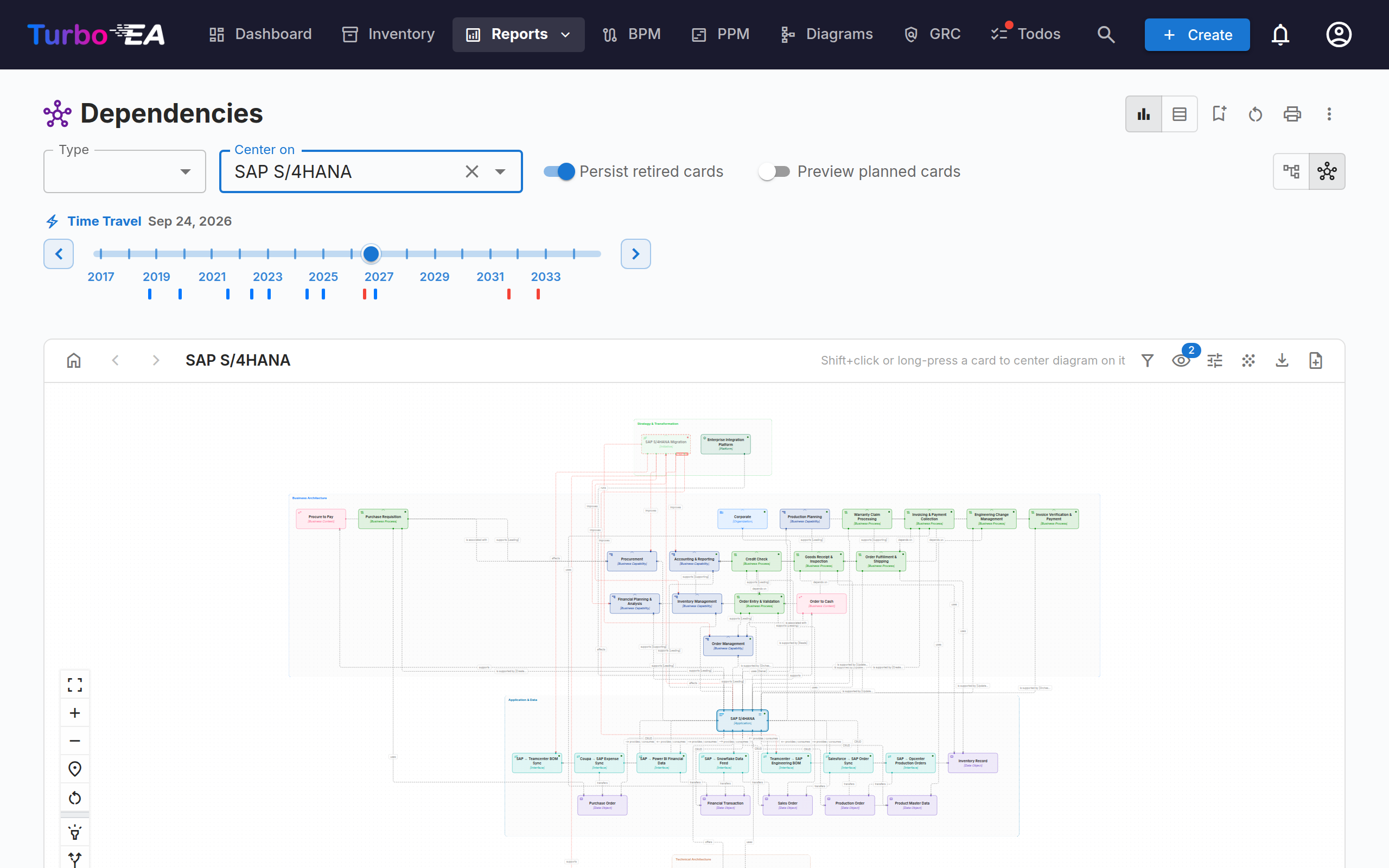Save report bookmark icon
1389x868 pixels.
pos(1219,114)
